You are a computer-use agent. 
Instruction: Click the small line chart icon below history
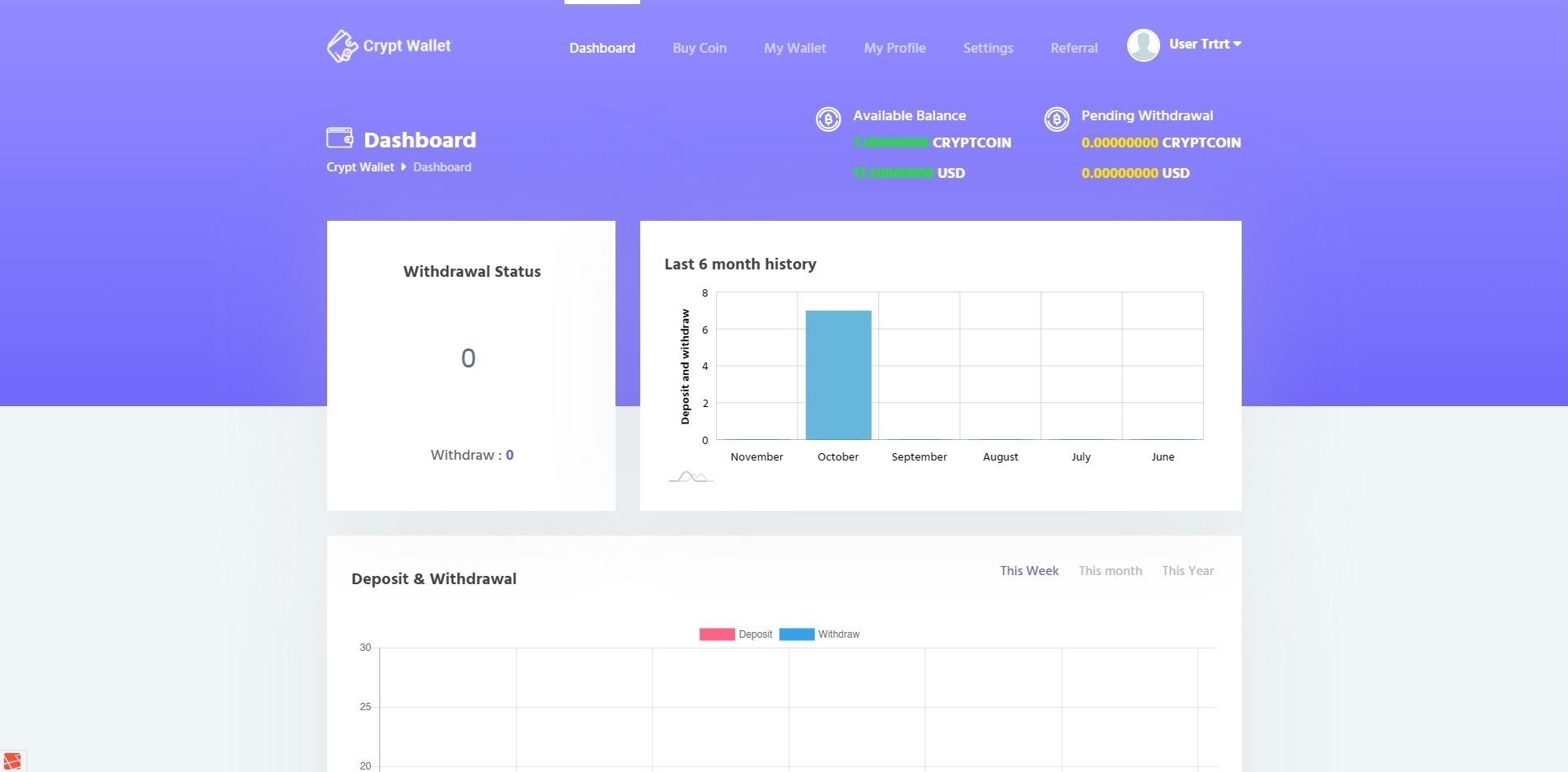point(690,477)
